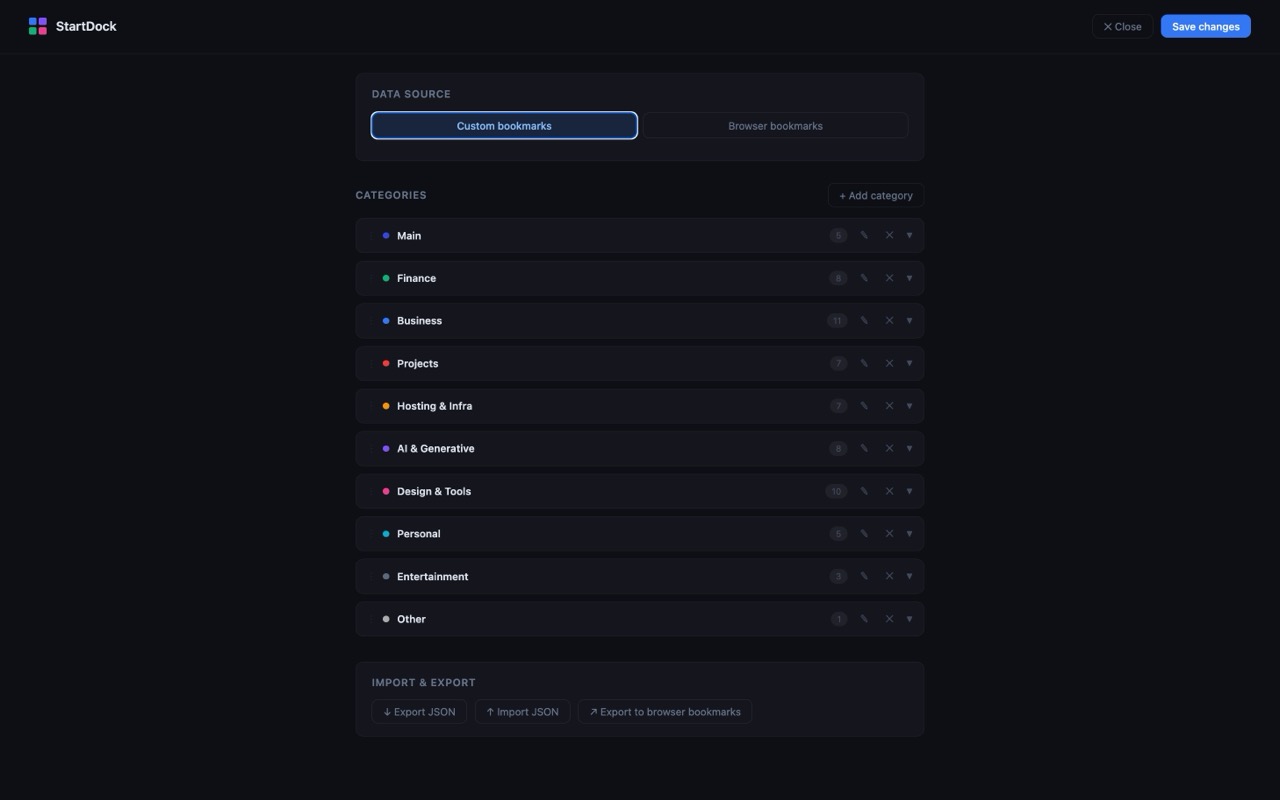
Task: Click the "1" count badge on Other
Action: [839, 619]
